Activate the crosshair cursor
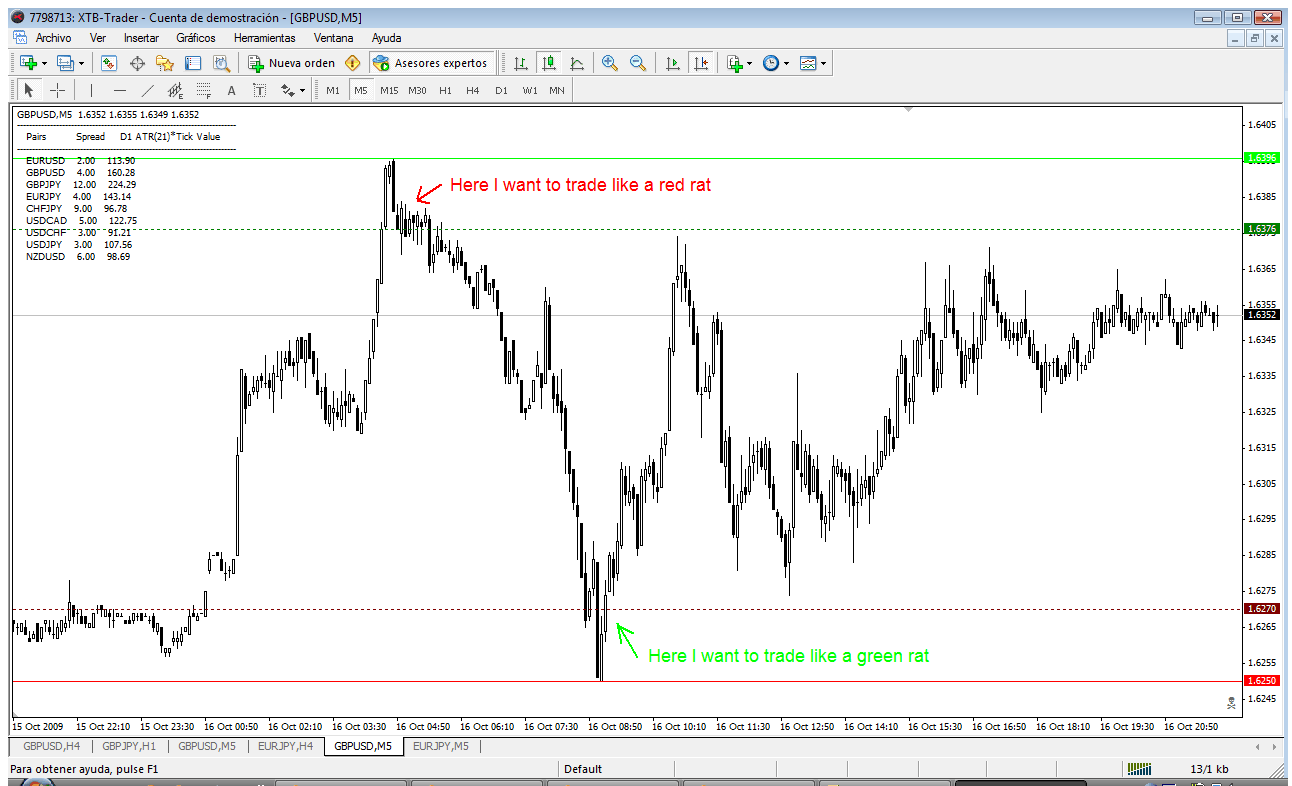Screen dimensions: 1292x786 click(57, 90)
